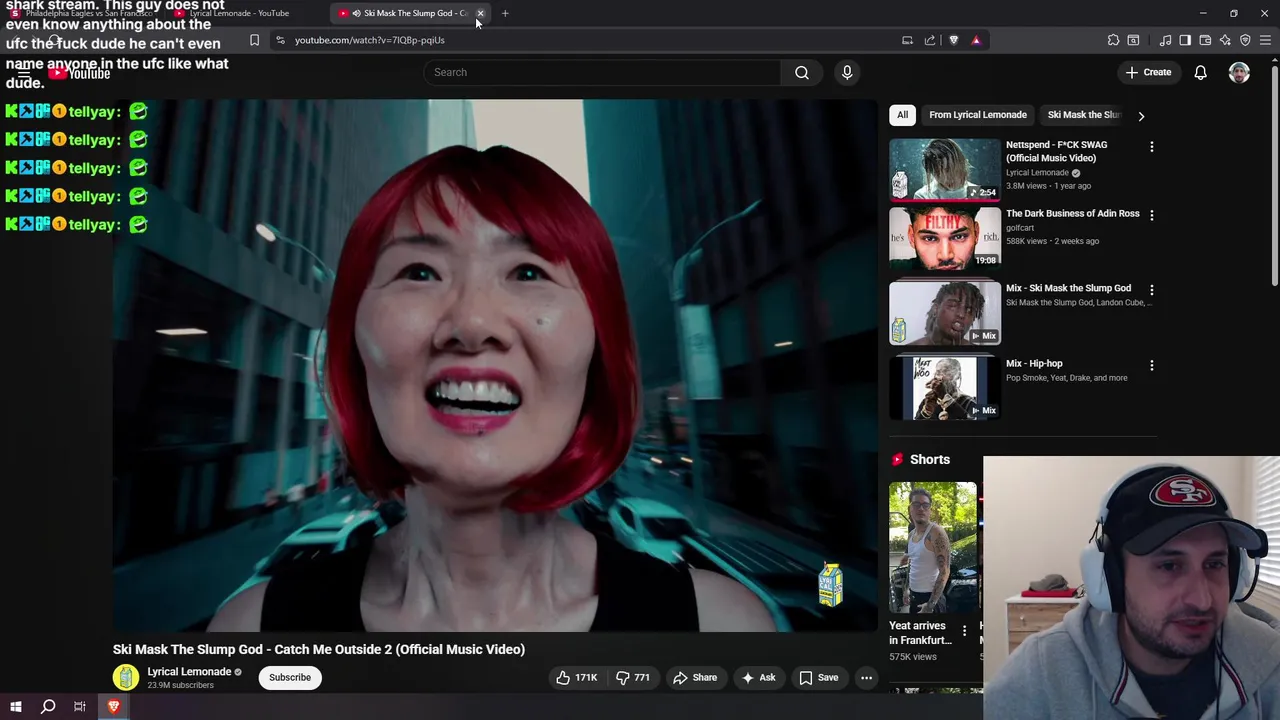The height and width of the screenshot is (720, 1280).
Task: Open YouTube notifications bell
Action: click(1200, 72)
